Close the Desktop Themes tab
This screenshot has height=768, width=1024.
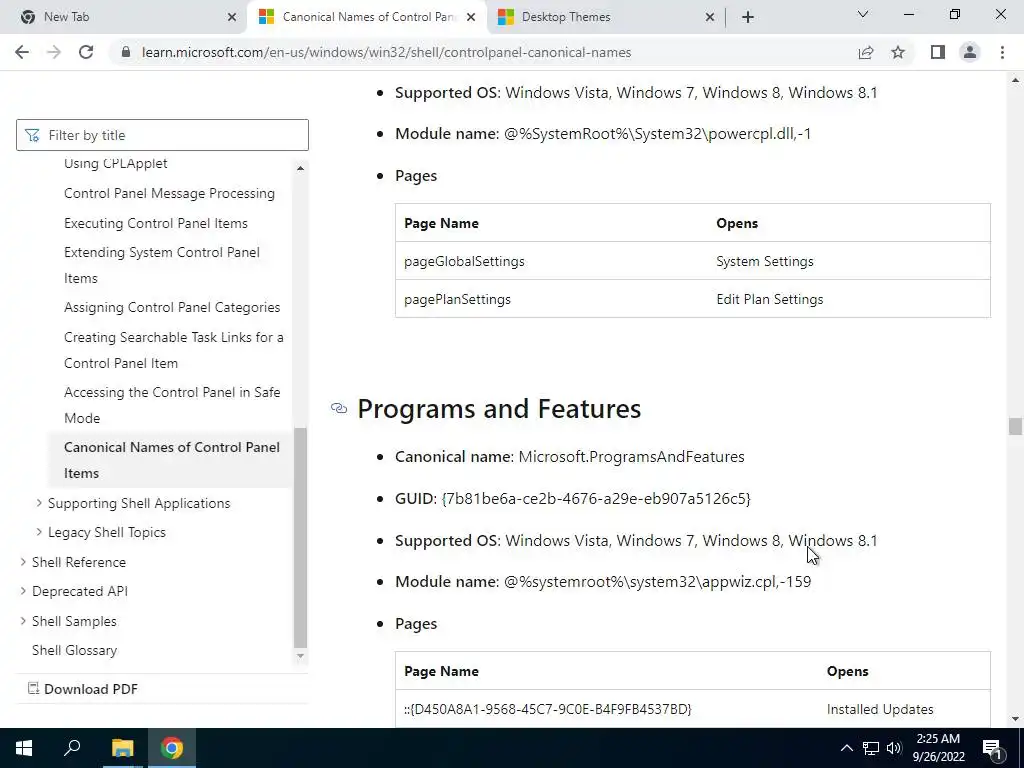(x=710, y=17)
